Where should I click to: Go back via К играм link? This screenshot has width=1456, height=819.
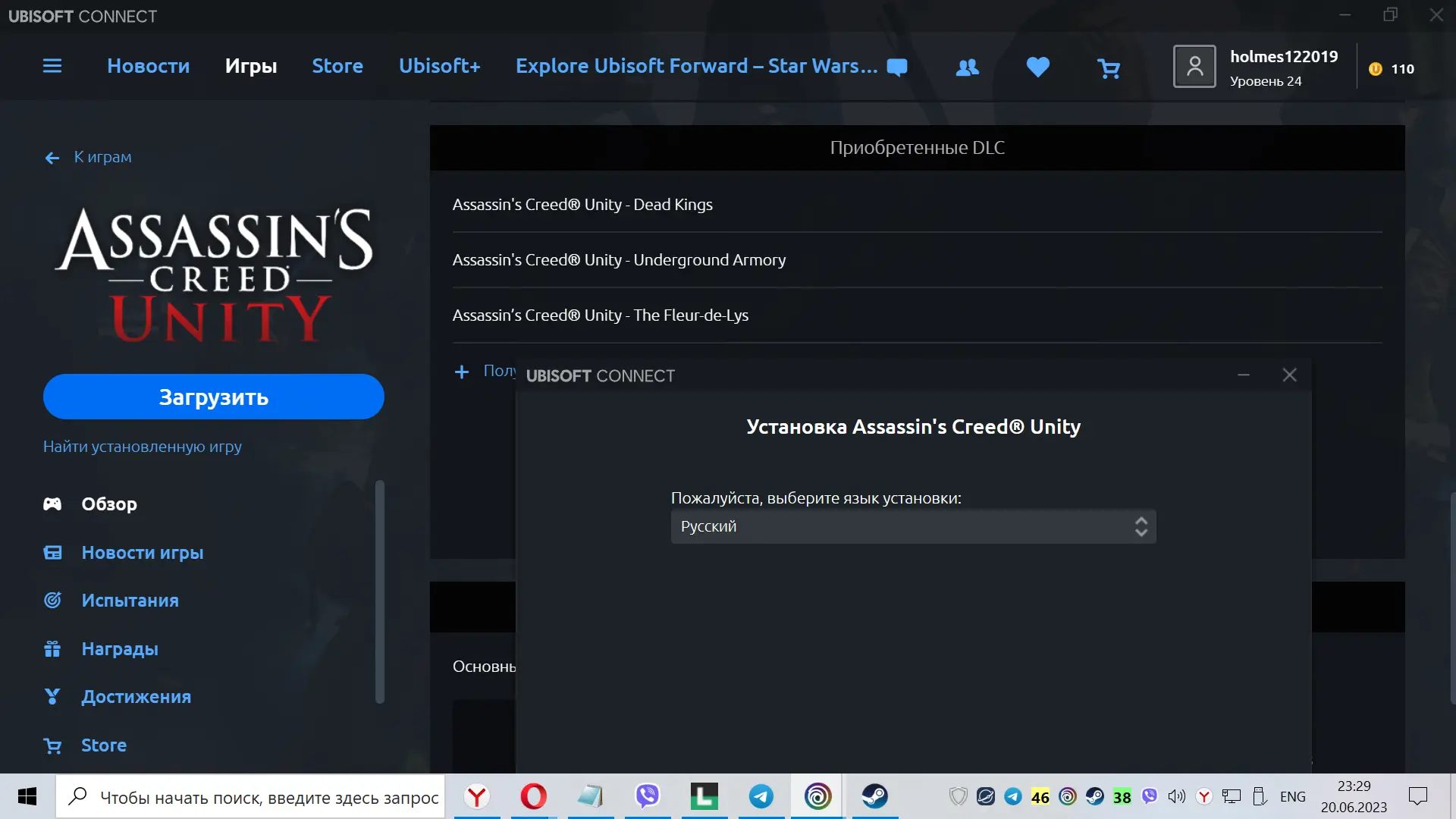(103, 157)
